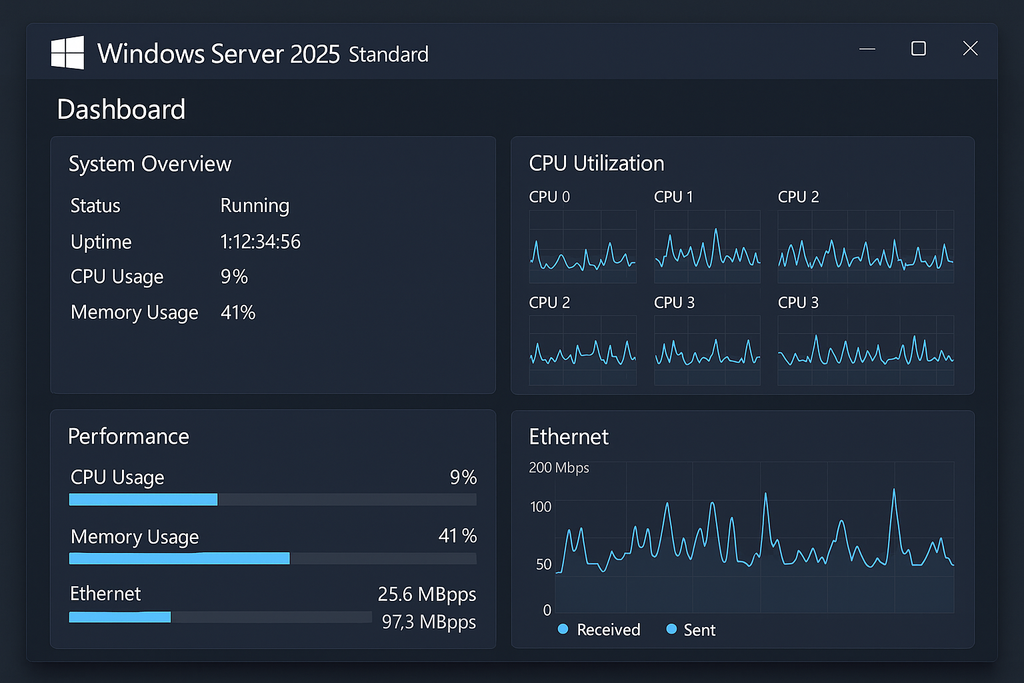This screenshot has height=683, width=1024.
Task: Select the Running status value
Action: [254, 206]
